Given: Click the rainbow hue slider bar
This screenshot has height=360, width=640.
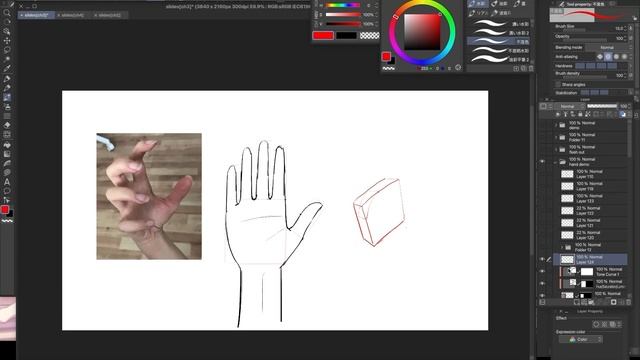Looking at the screenshot, I should tap(342, 5).
